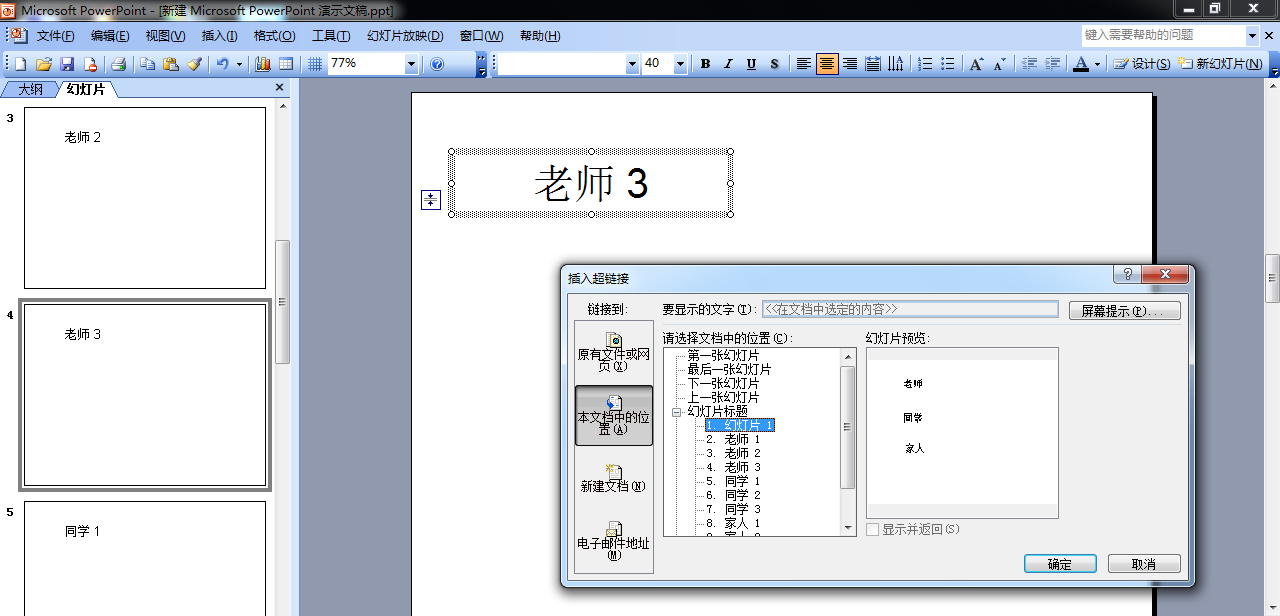Open the font color dropdown arrow
1280x616 pixels.
[1097, 64]
